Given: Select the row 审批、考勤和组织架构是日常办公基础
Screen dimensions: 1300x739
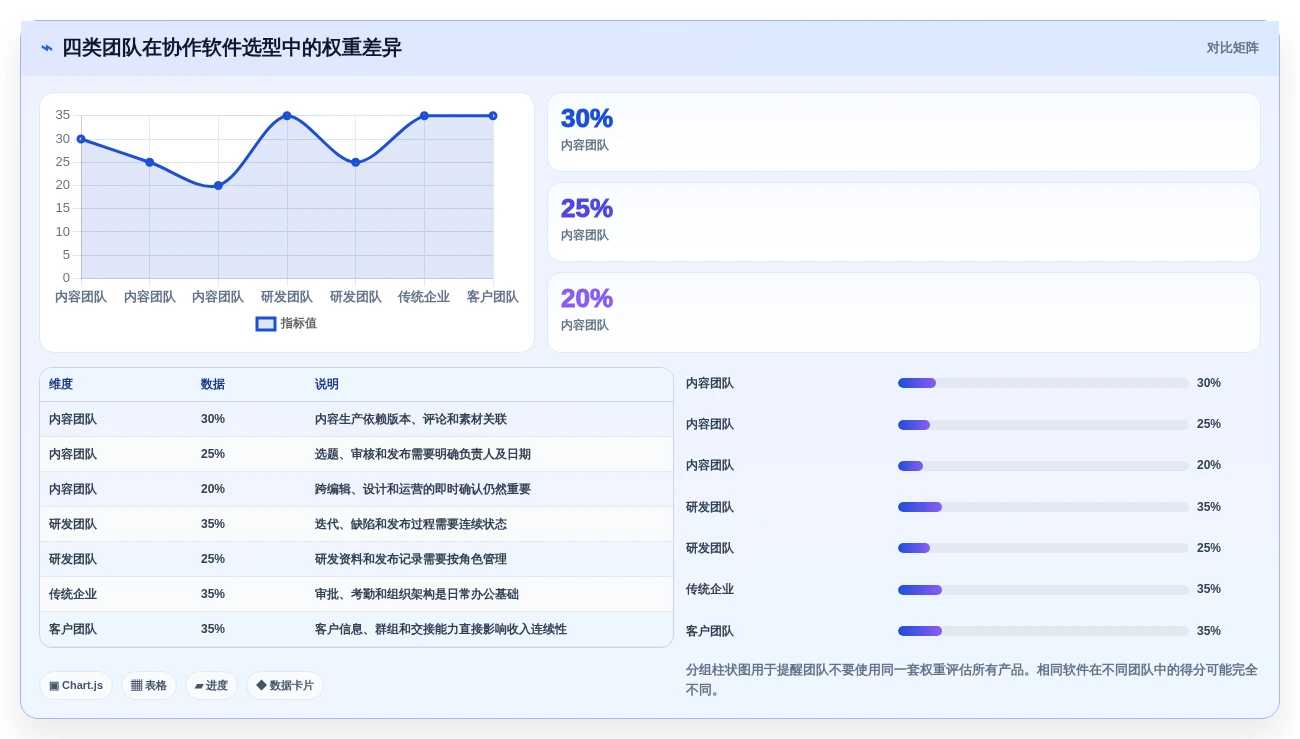Looking at the screenshot, I should pos(356,594).
